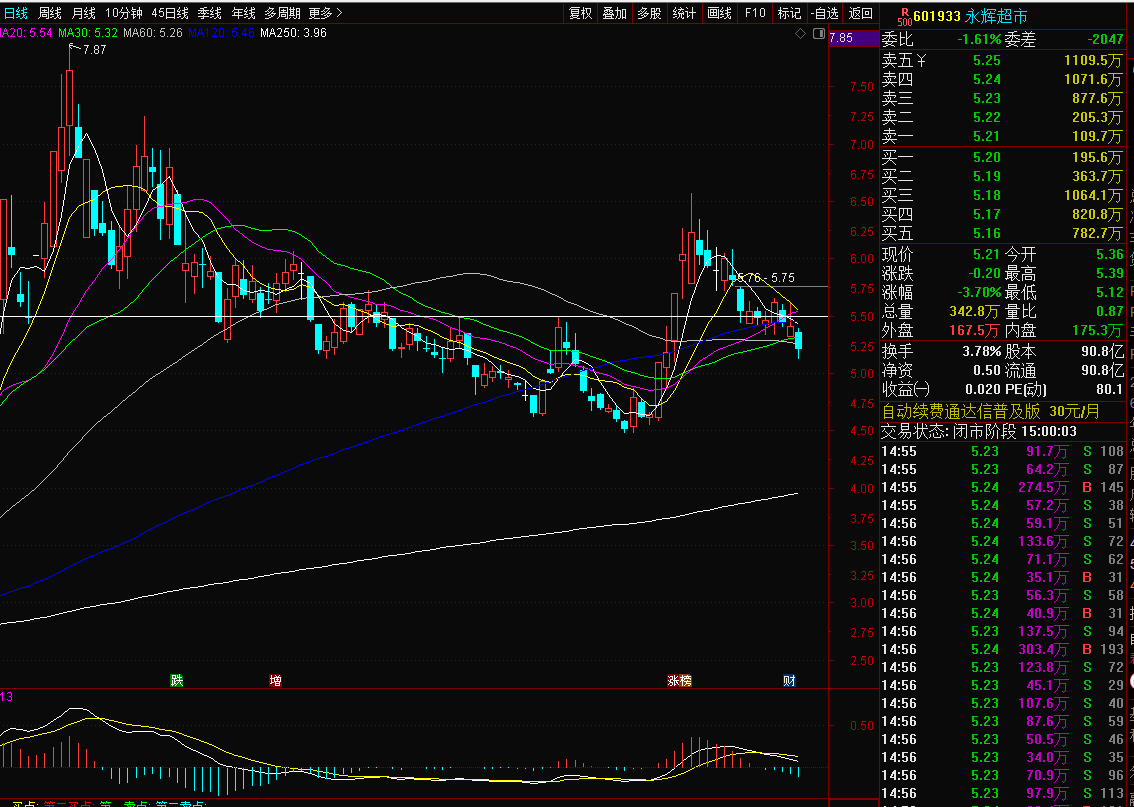Click the 标记 mark button
Viewport: 1134px width, 807px height.
[x=789, y=13]
